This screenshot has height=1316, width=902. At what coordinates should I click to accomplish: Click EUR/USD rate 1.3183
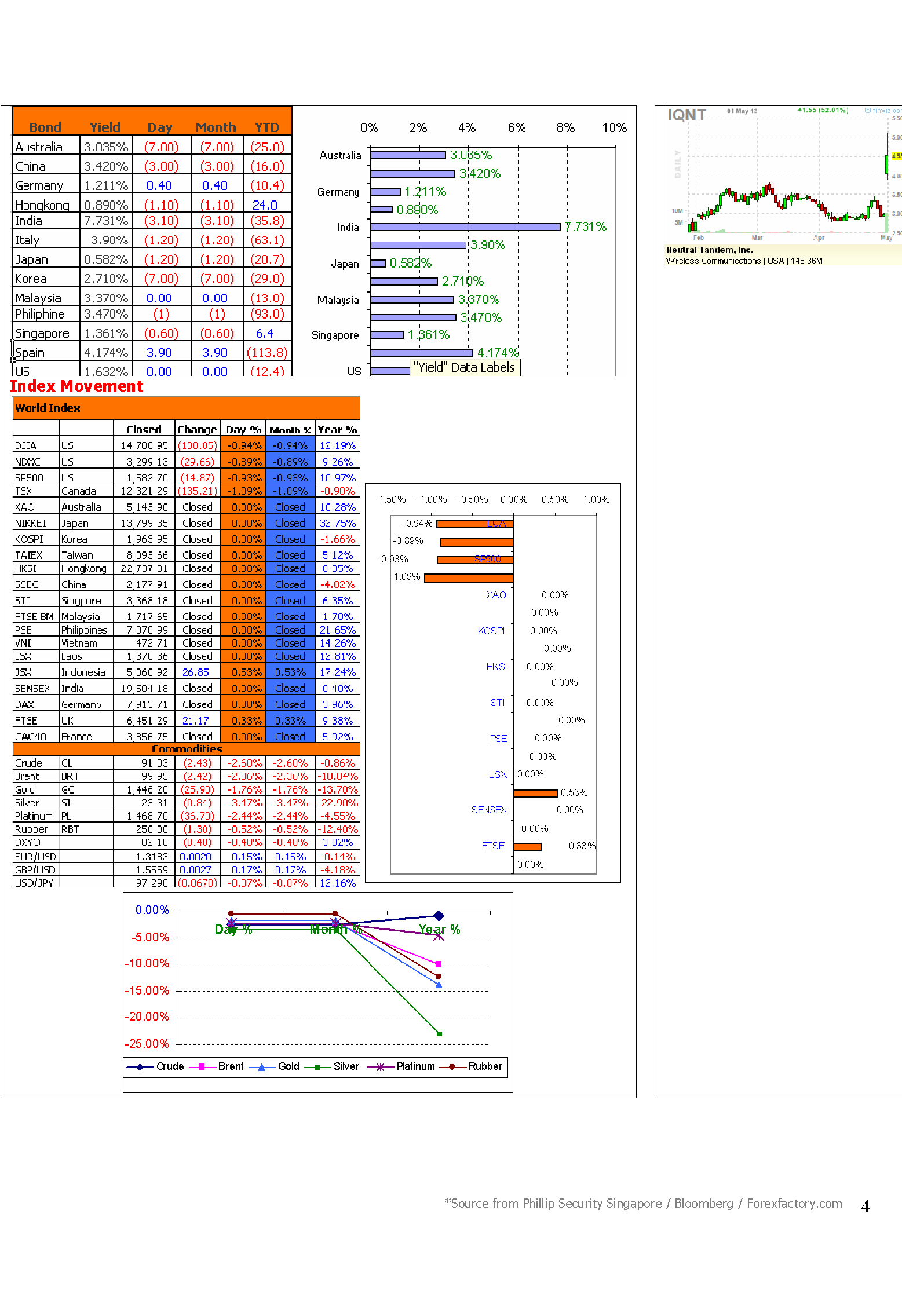coord(152,857)
